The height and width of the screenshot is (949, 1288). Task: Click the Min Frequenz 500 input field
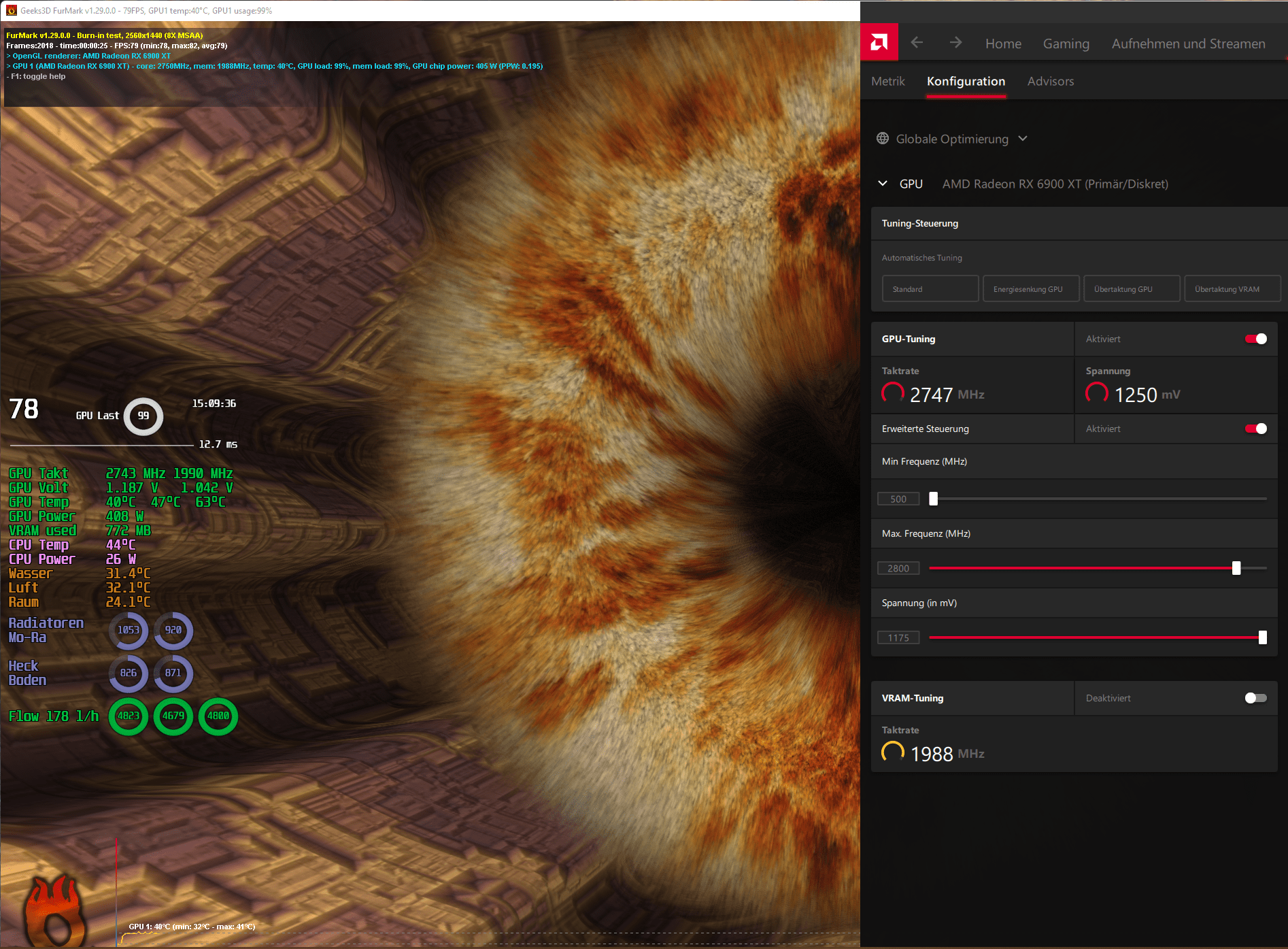coord(898,499)
